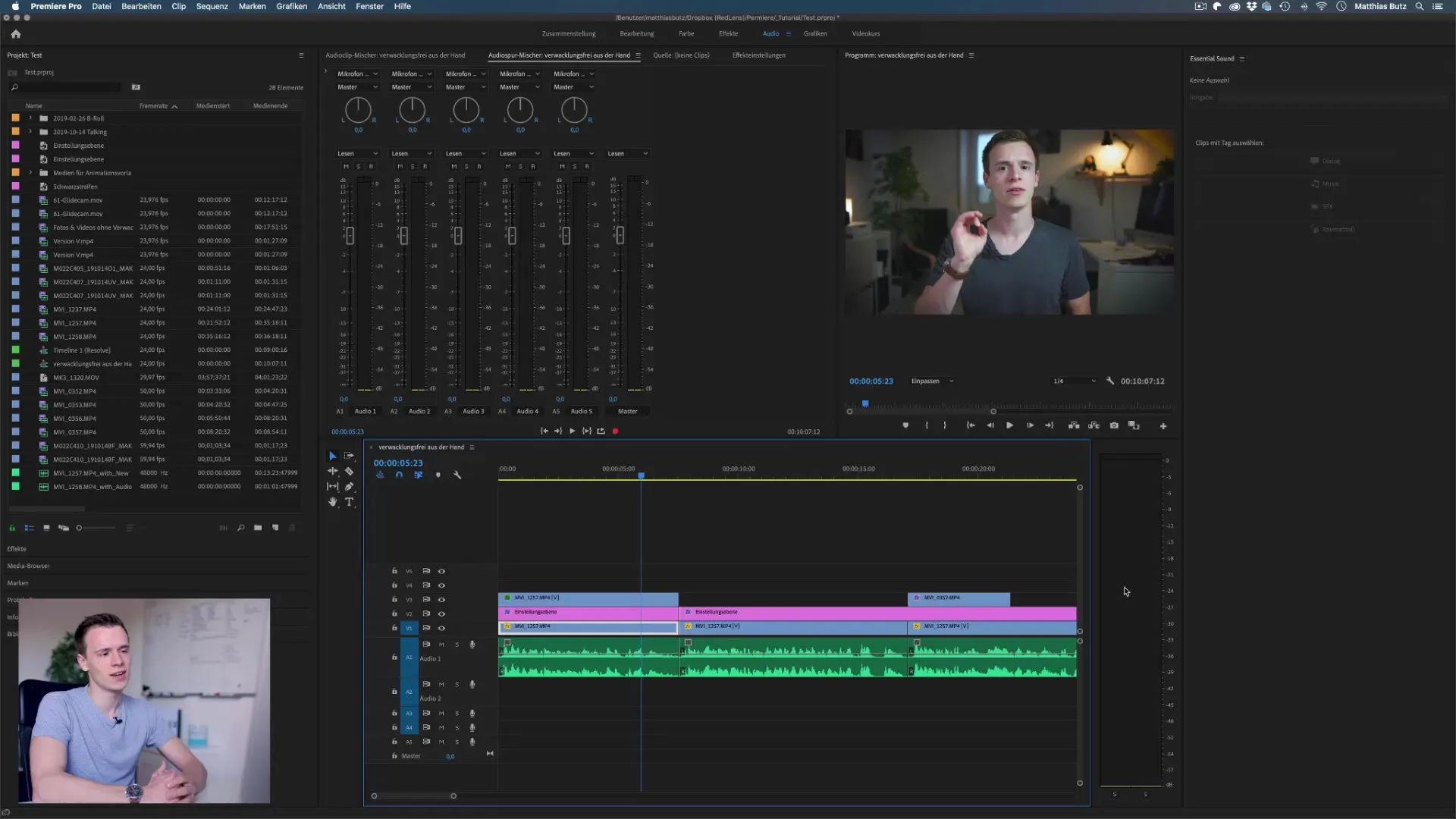
Task: Click Export Frame camera icon in program monitor
Action: pos(1114,425)
